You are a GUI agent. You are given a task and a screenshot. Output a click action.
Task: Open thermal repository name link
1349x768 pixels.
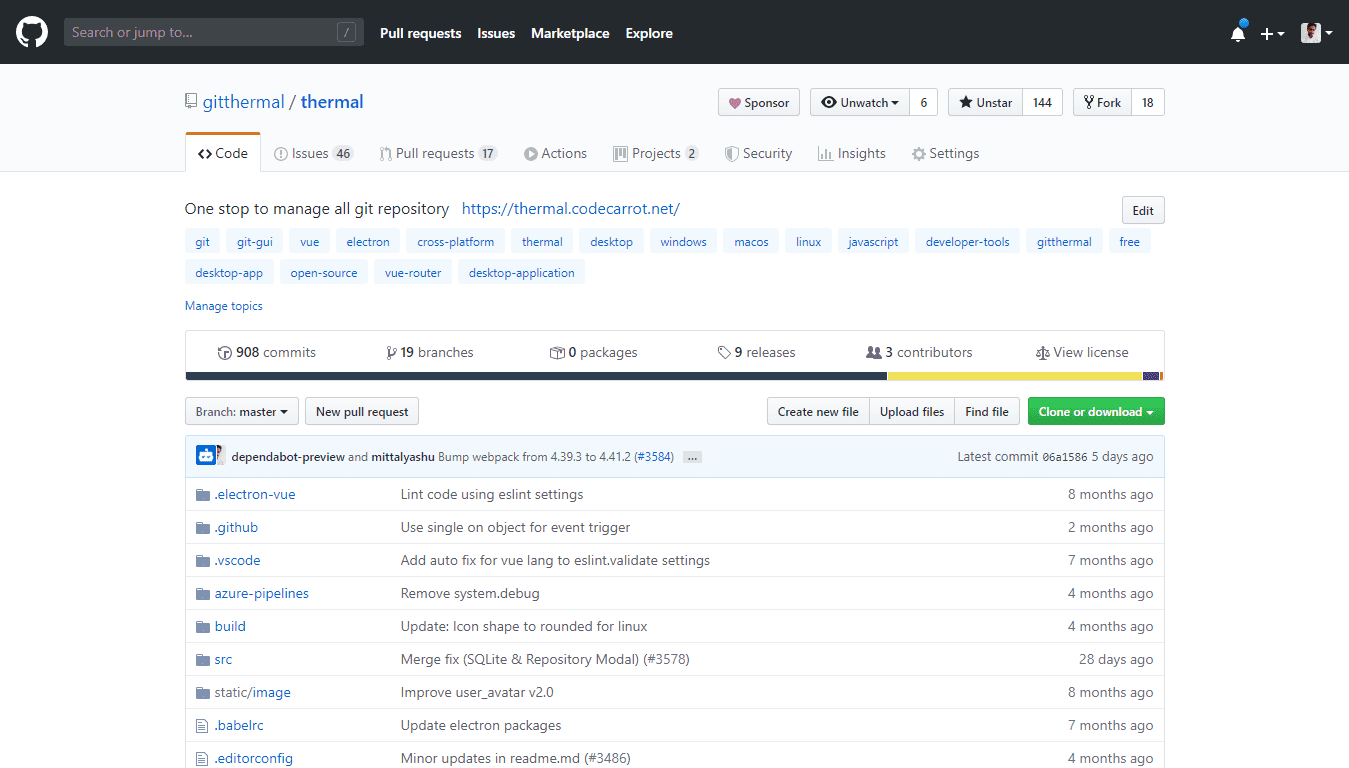(x=332, y=102)
